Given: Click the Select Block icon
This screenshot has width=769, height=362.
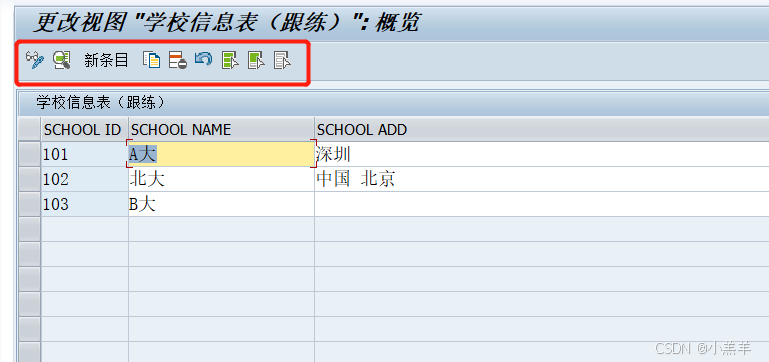Looking at the screenshot, I should [256, 60].
